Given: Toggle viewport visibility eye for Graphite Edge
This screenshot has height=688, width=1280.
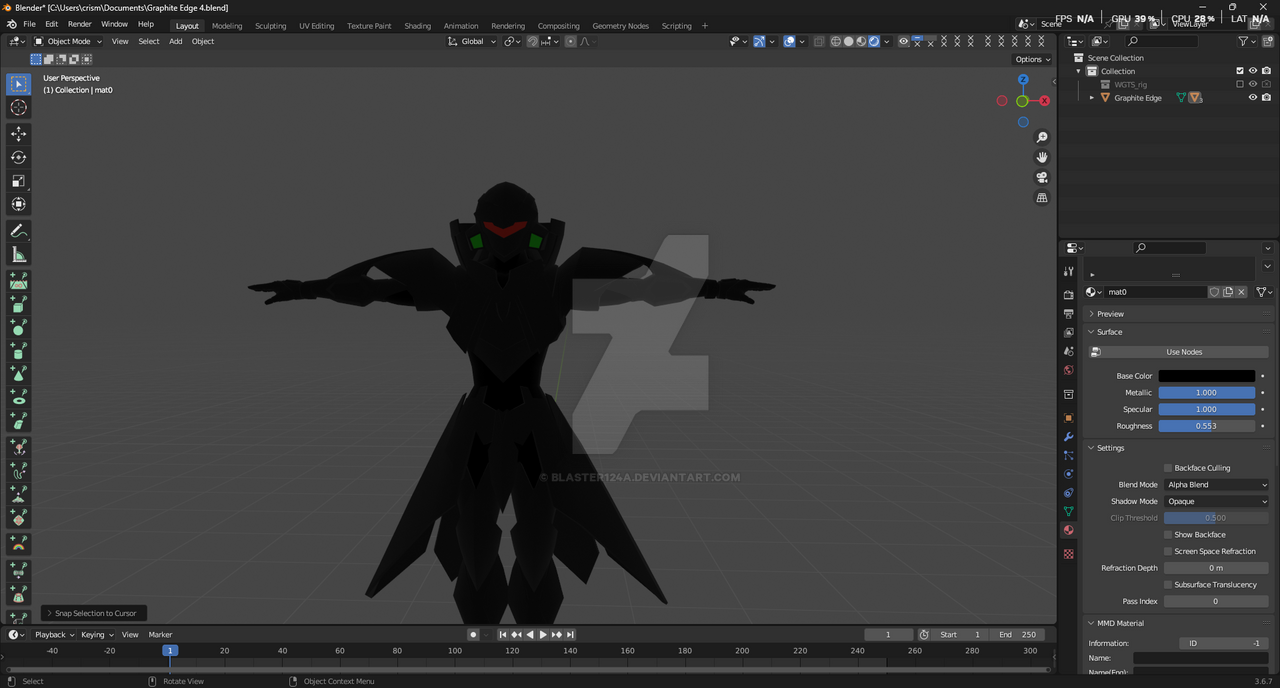Looking at the screenshot, I should coord(1252,98).
